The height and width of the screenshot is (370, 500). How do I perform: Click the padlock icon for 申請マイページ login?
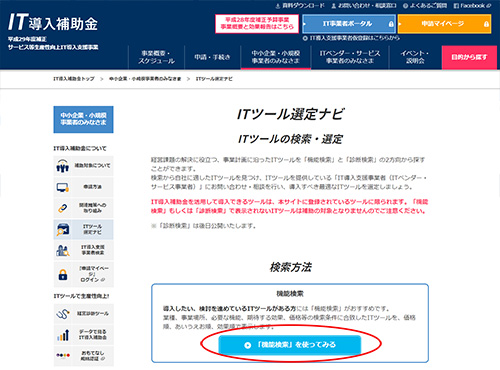[x=63, y=274]
